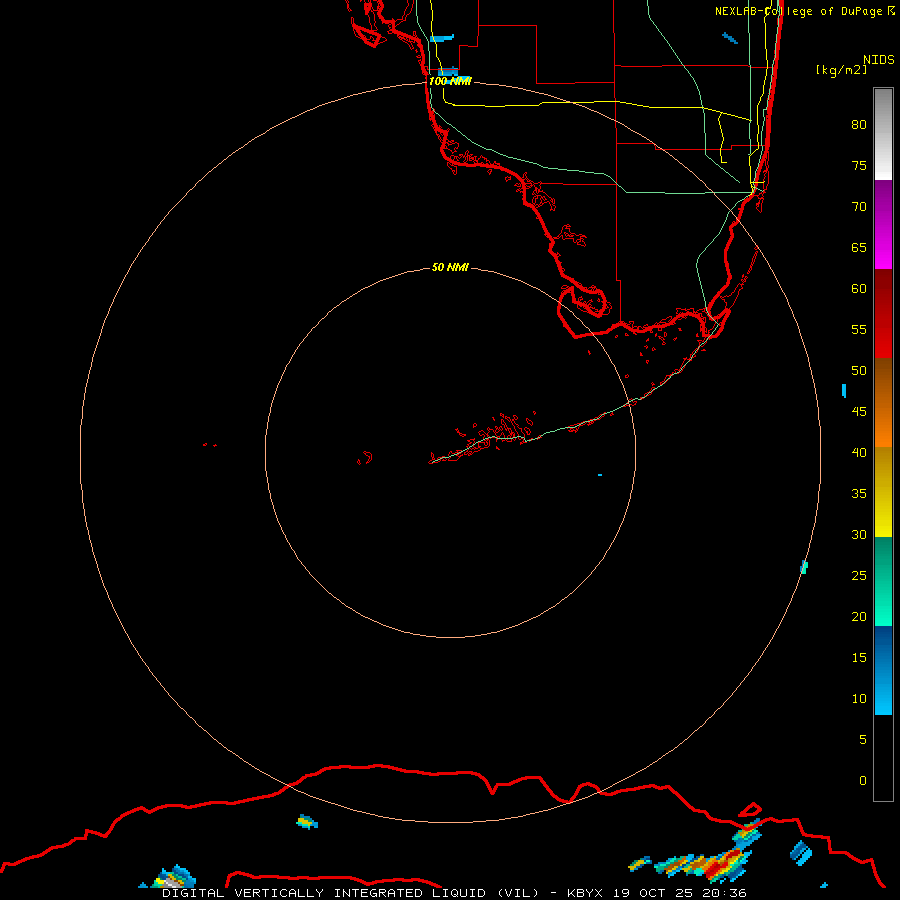The width and height of the screenshot is (900, 900).
Task: Click the scale value 50
Action: click(x=859, y=371)
